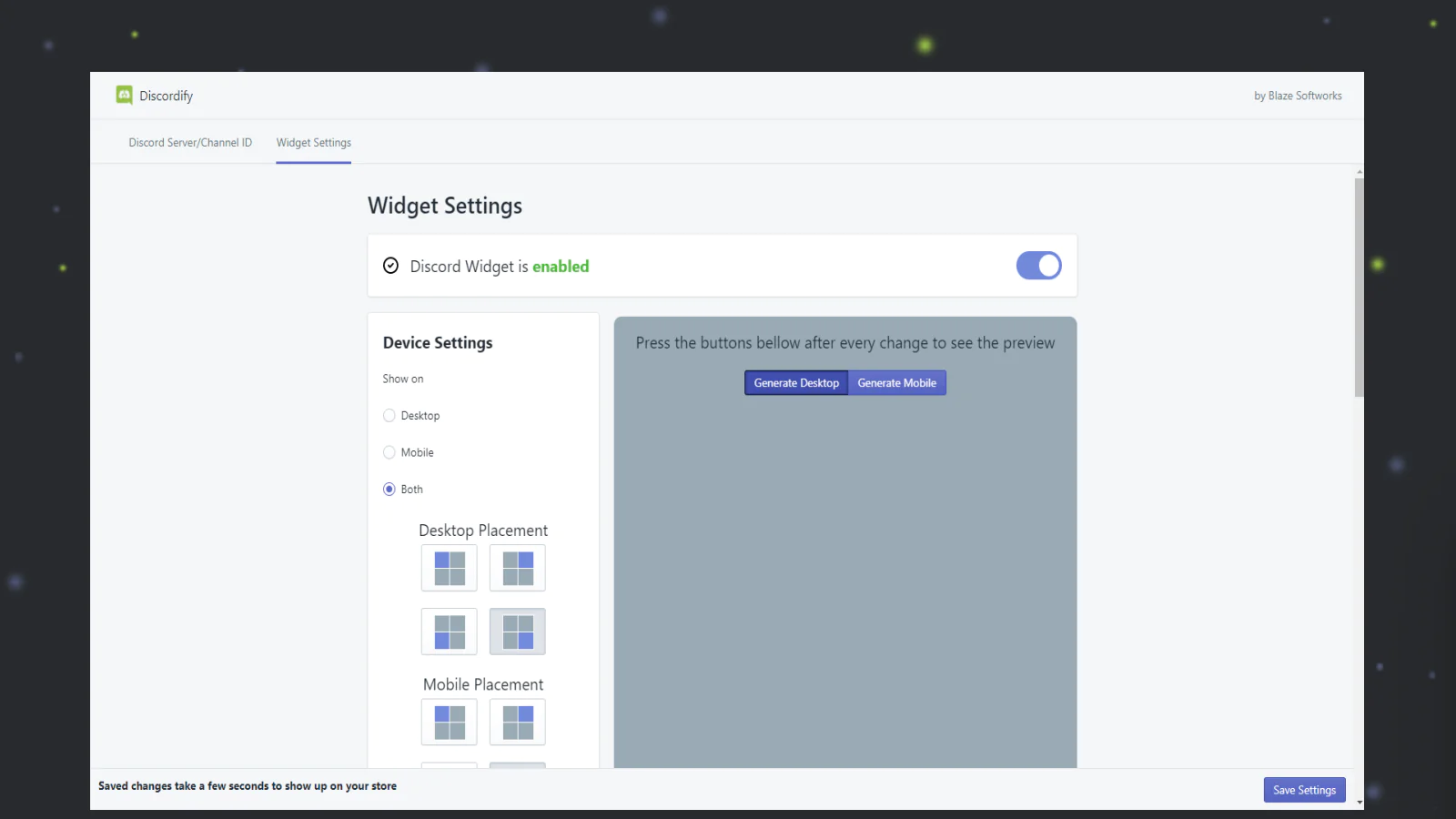The height and width of the screenshot is (819, 1456).
Task: Select the Desktop radio button
Action: pos(389,415)
